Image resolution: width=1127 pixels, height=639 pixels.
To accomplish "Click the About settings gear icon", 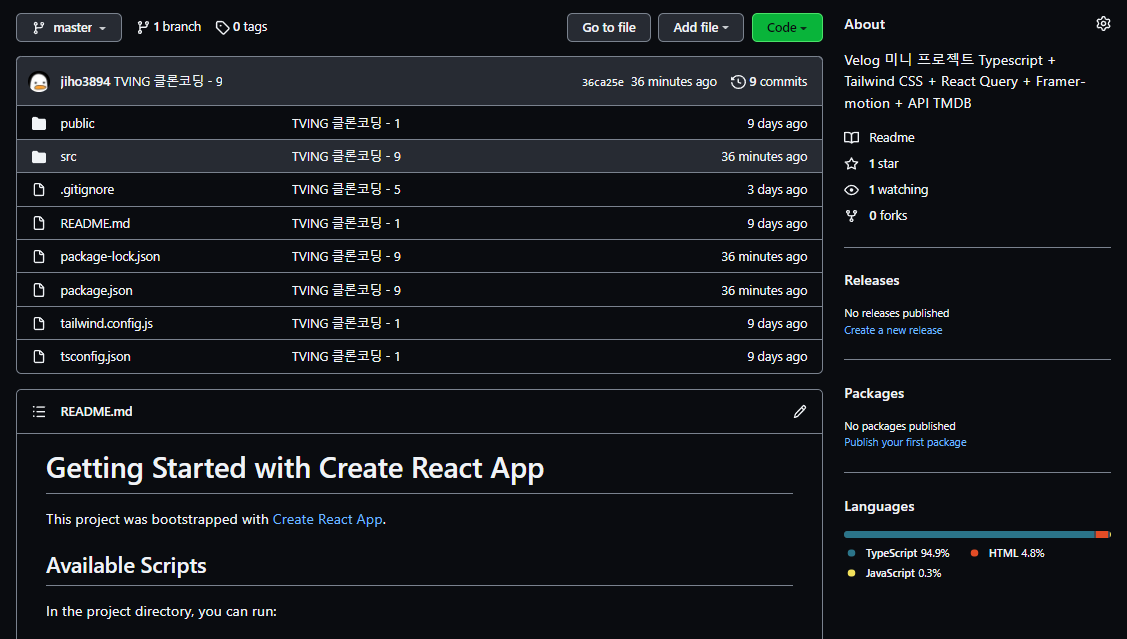I will tap(1103, 24).
